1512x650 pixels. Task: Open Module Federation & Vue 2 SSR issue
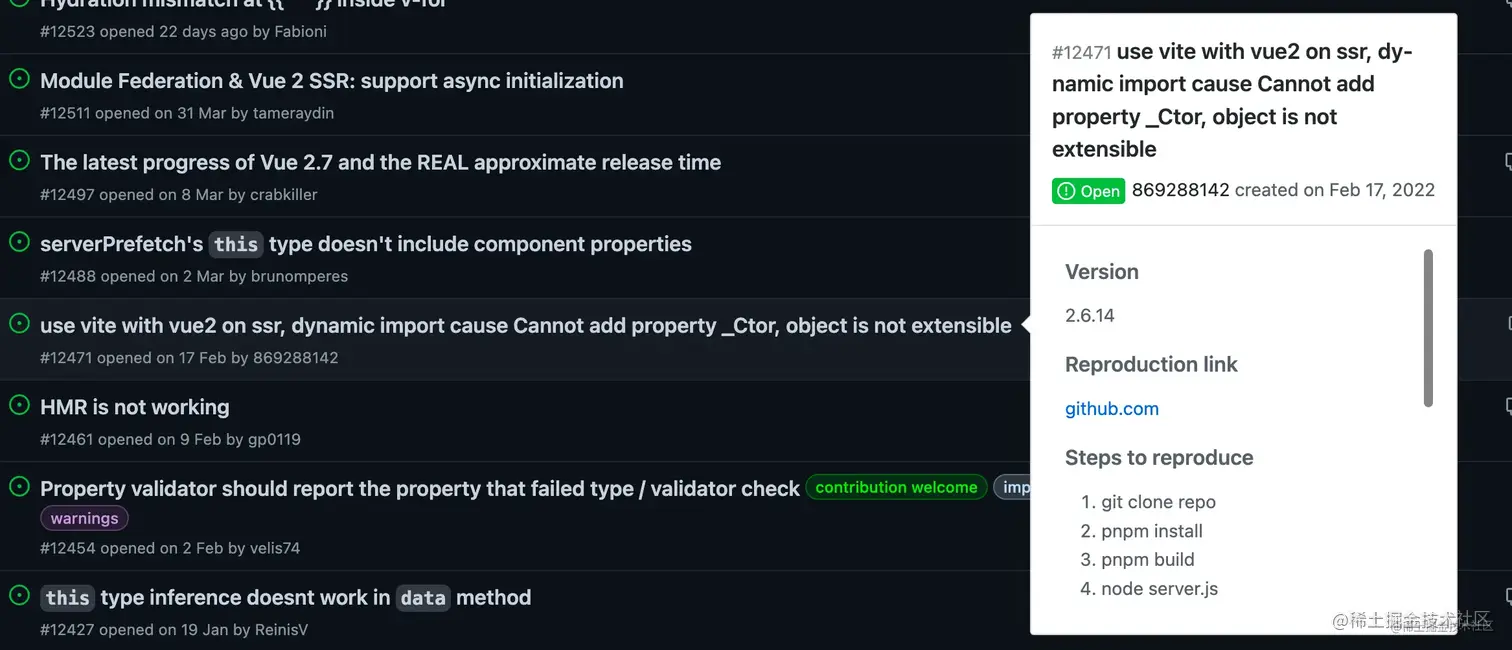tap(332, 81)
